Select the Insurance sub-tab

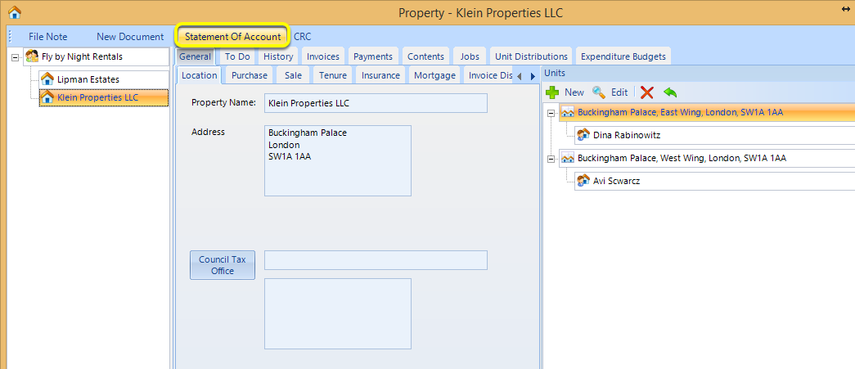(381, 75)
